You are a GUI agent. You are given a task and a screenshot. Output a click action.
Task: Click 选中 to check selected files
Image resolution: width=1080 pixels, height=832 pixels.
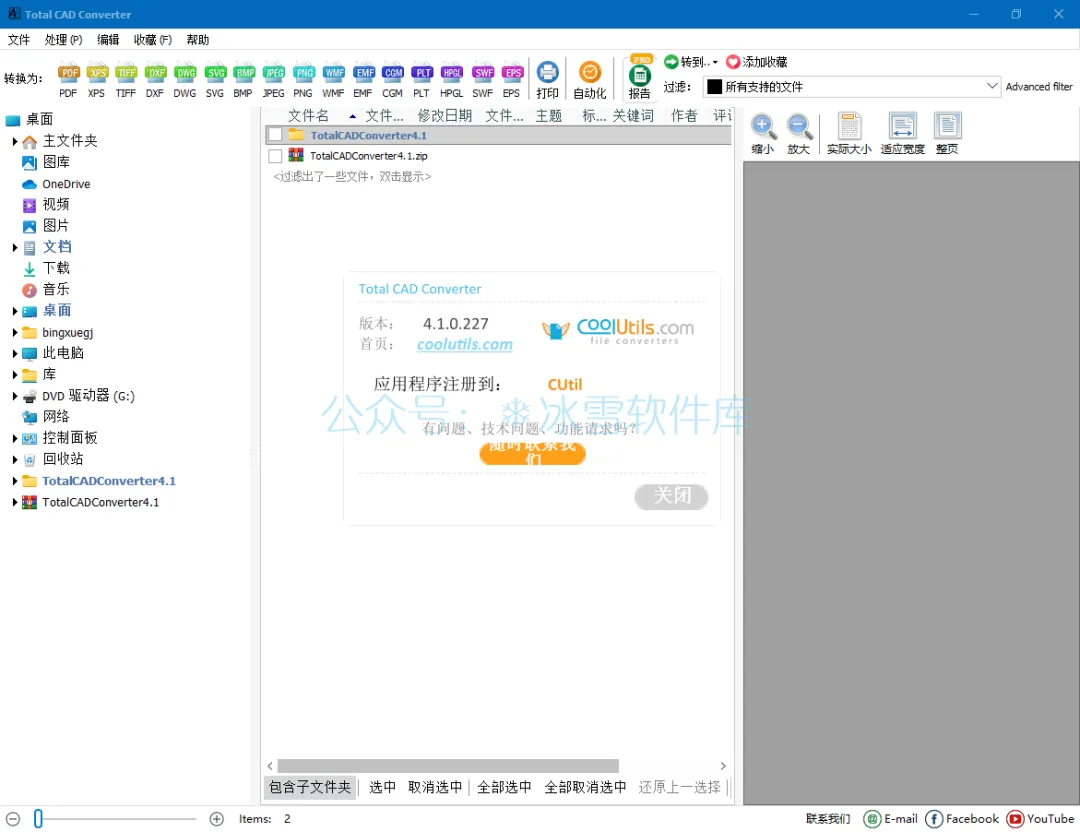(382, 787)
